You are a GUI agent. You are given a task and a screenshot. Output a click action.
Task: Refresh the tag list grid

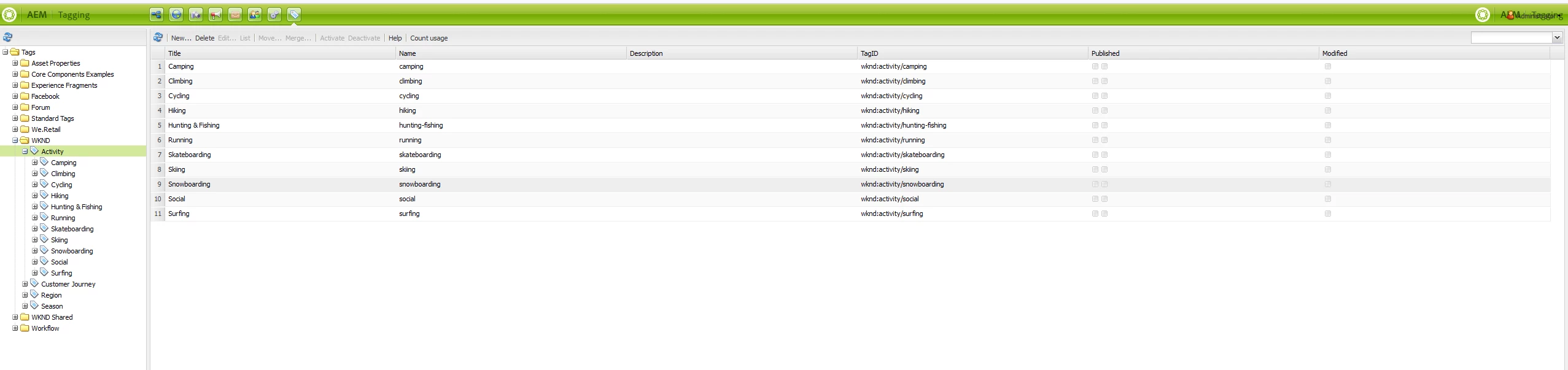pyautogui.click(x=158, y=37)
